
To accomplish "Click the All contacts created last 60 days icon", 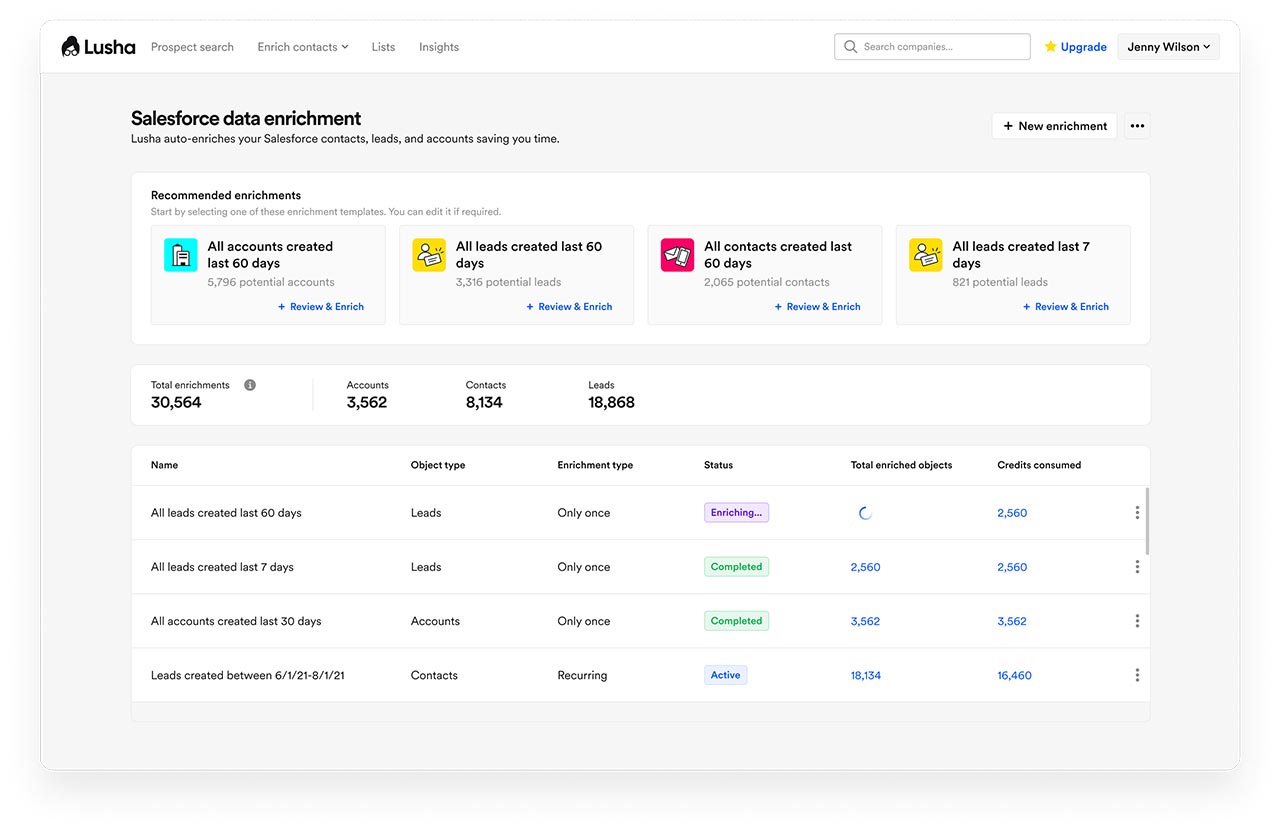I will point(677,255).
